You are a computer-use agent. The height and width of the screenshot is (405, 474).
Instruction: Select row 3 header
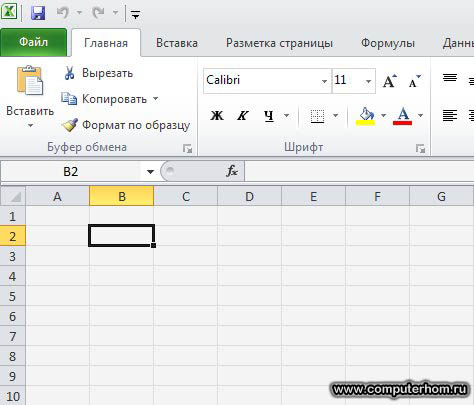coord(13,256)
